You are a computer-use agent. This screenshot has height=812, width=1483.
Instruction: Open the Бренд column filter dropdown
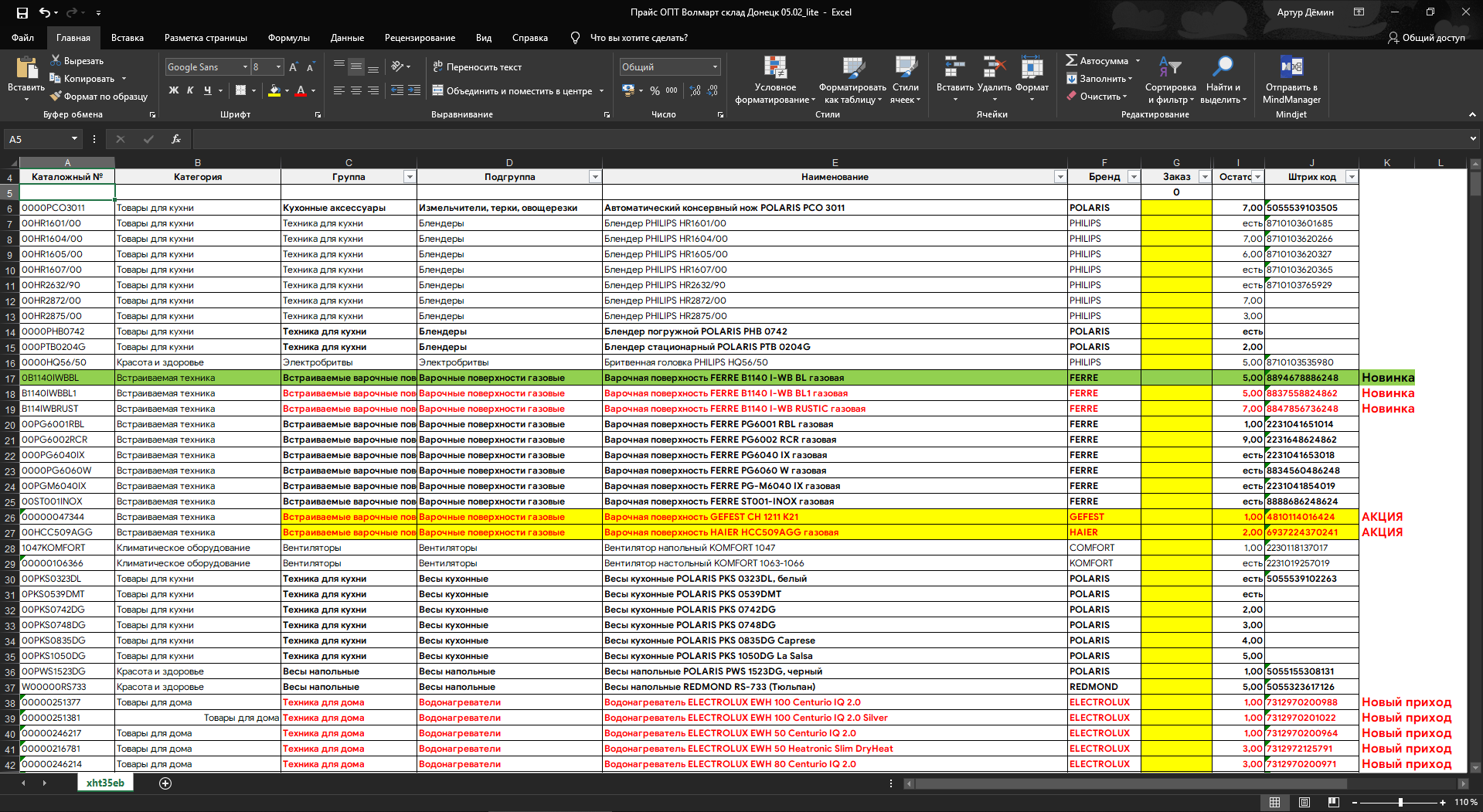1134,177
